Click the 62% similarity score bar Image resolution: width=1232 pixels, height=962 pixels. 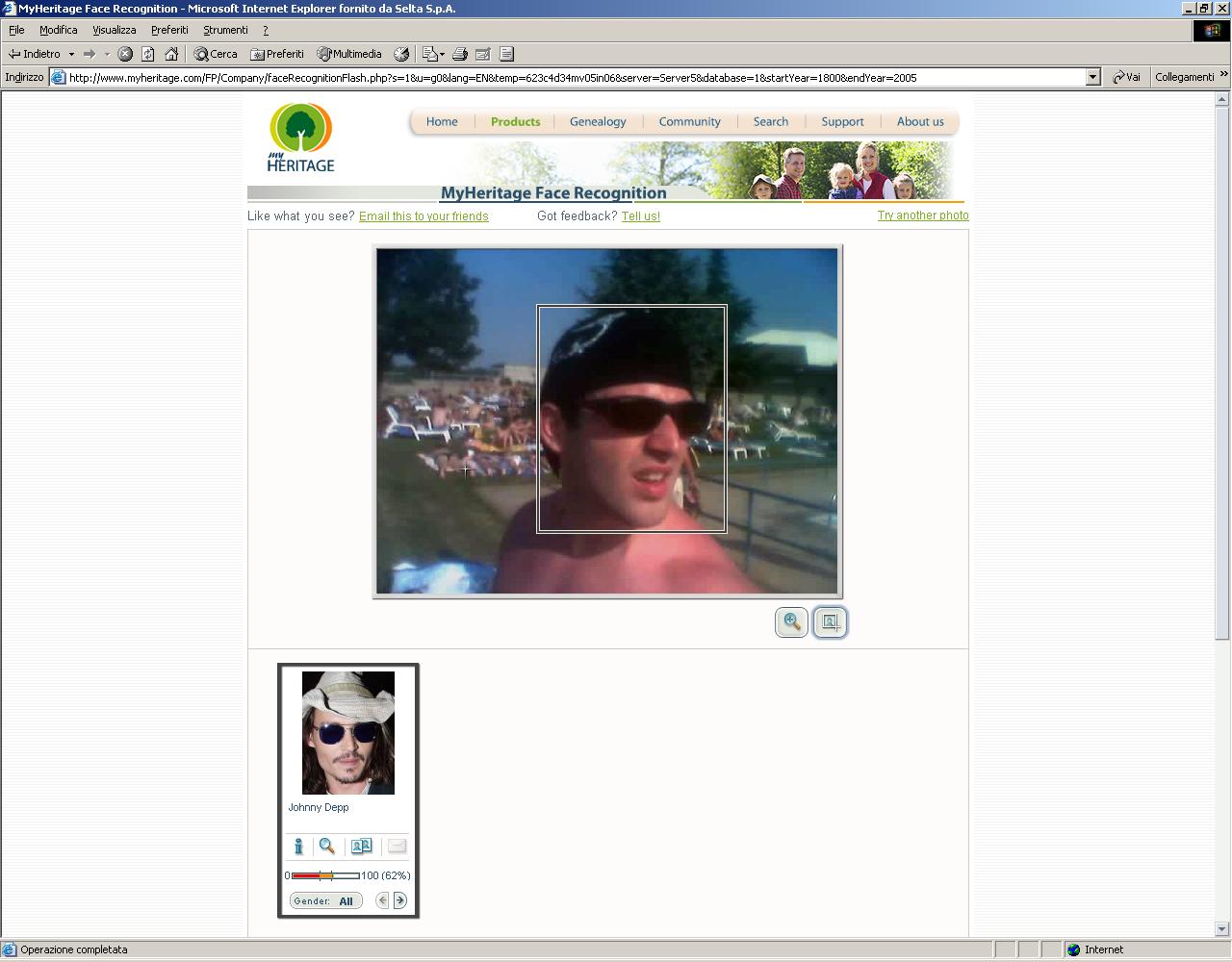point(325,875)
